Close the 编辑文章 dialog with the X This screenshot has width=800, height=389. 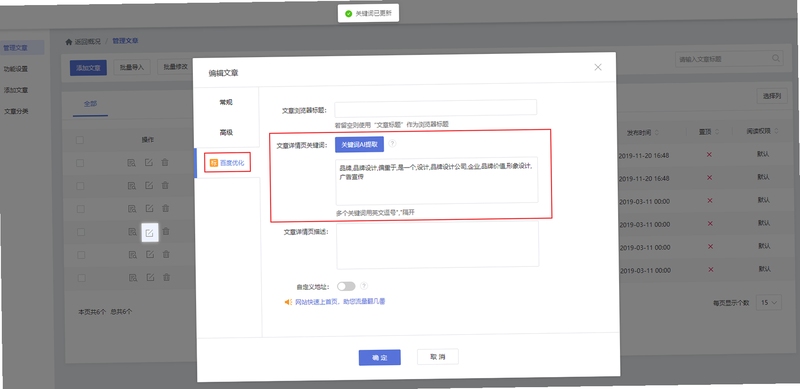tap(598, 67)
